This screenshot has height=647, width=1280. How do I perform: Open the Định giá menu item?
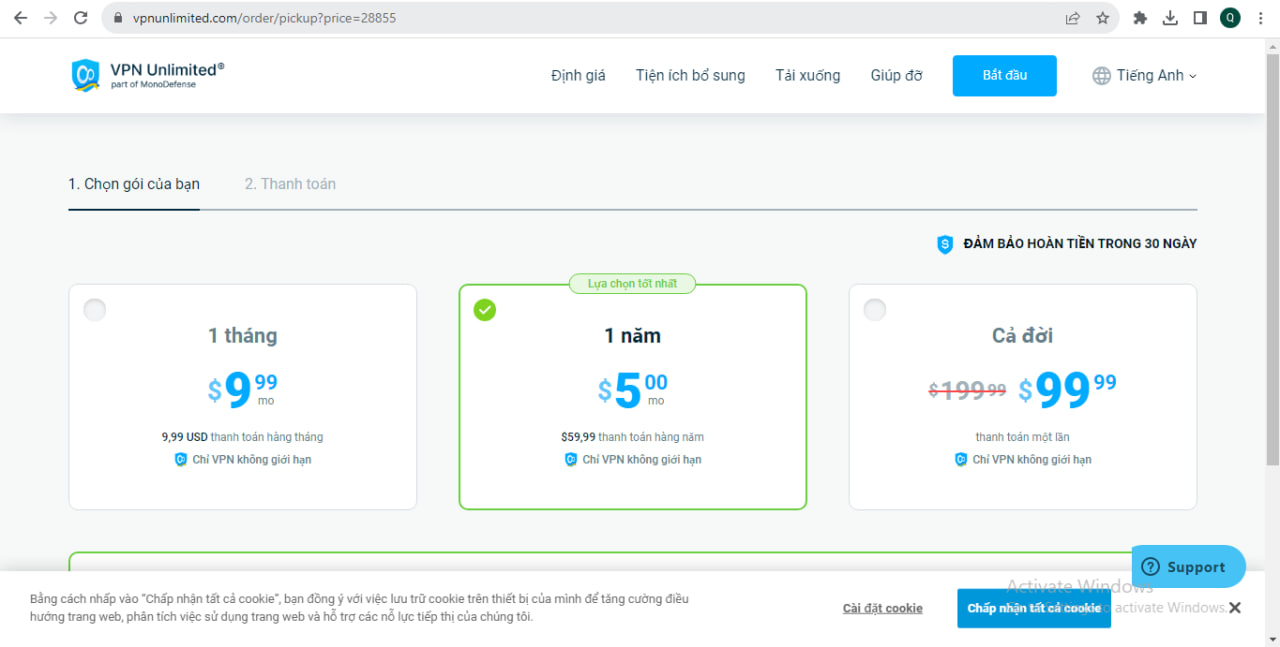[578, 76]
